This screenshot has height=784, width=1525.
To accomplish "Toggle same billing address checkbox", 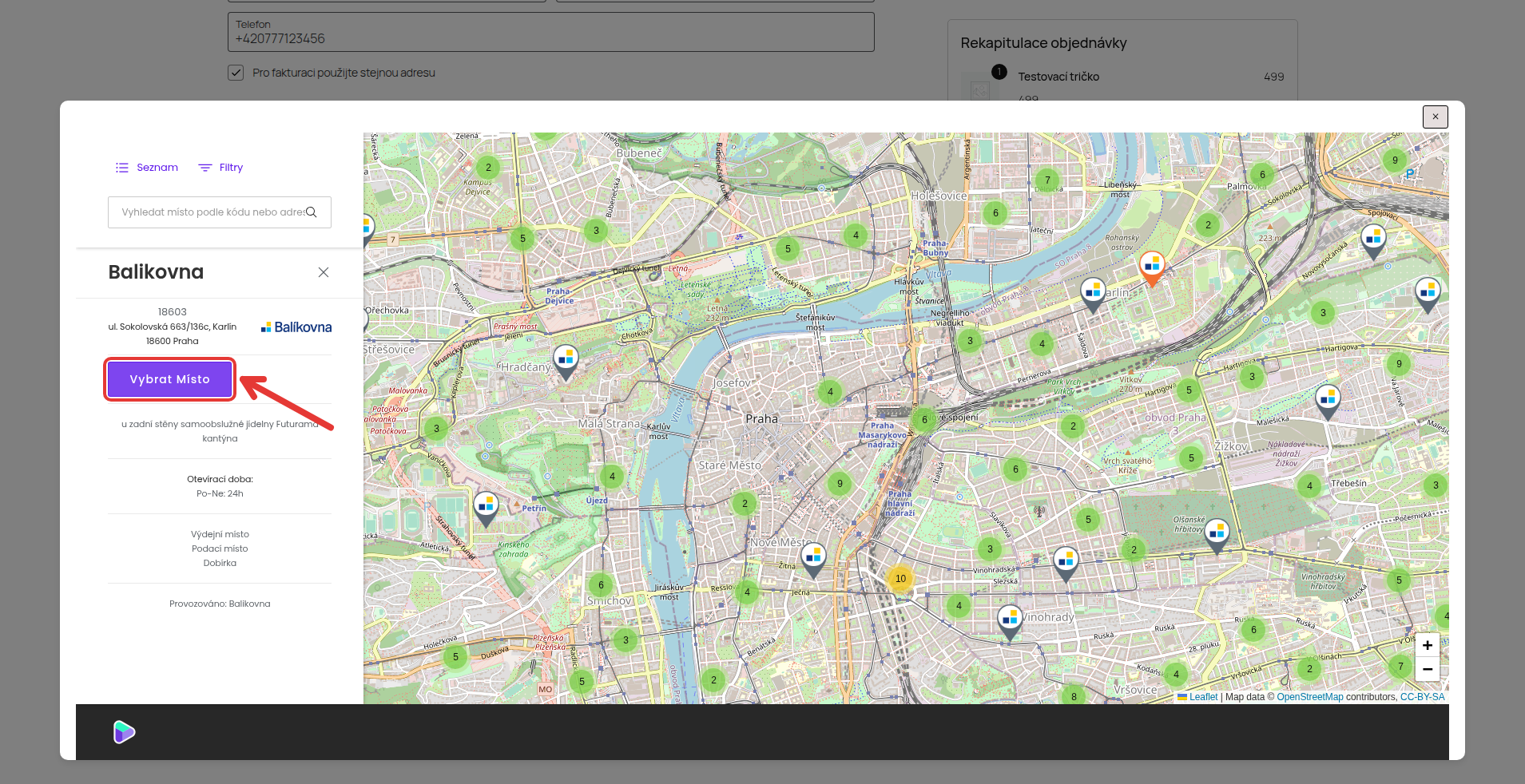I will coord(236,73).
